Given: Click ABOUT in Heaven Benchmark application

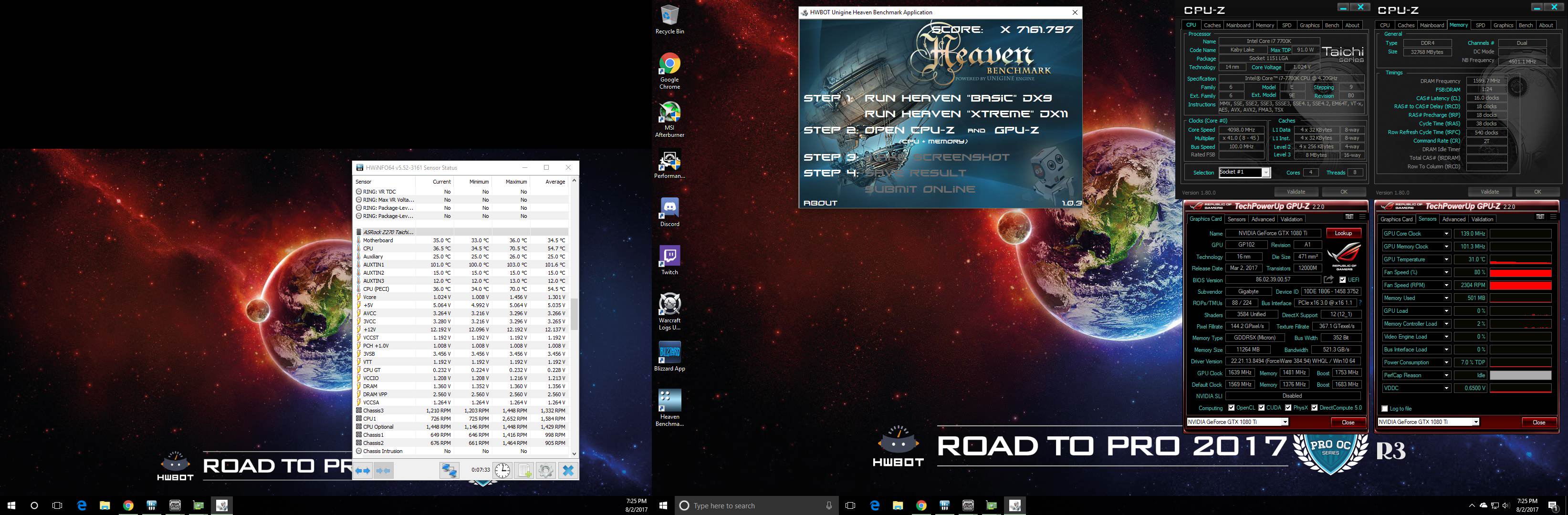Looking at the screenshot, I should coord(820,203).
